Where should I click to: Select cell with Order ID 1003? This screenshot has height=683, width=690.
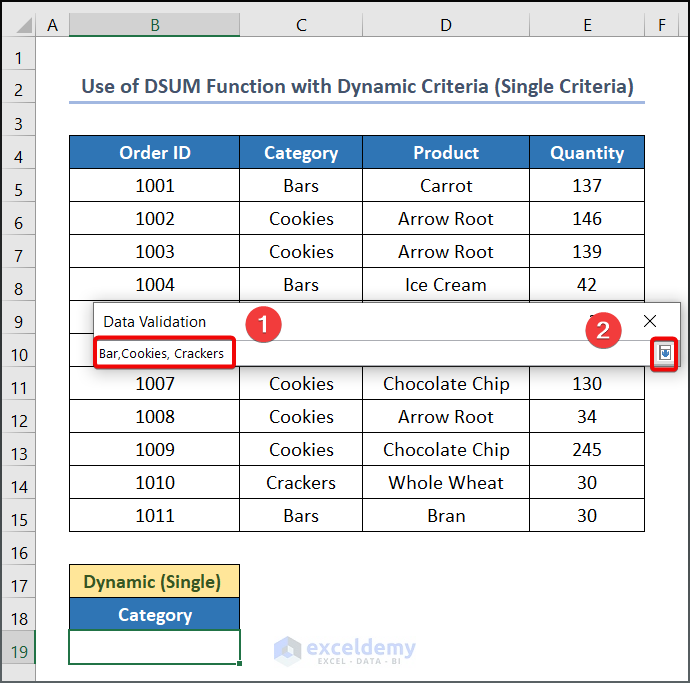(154, 252)
